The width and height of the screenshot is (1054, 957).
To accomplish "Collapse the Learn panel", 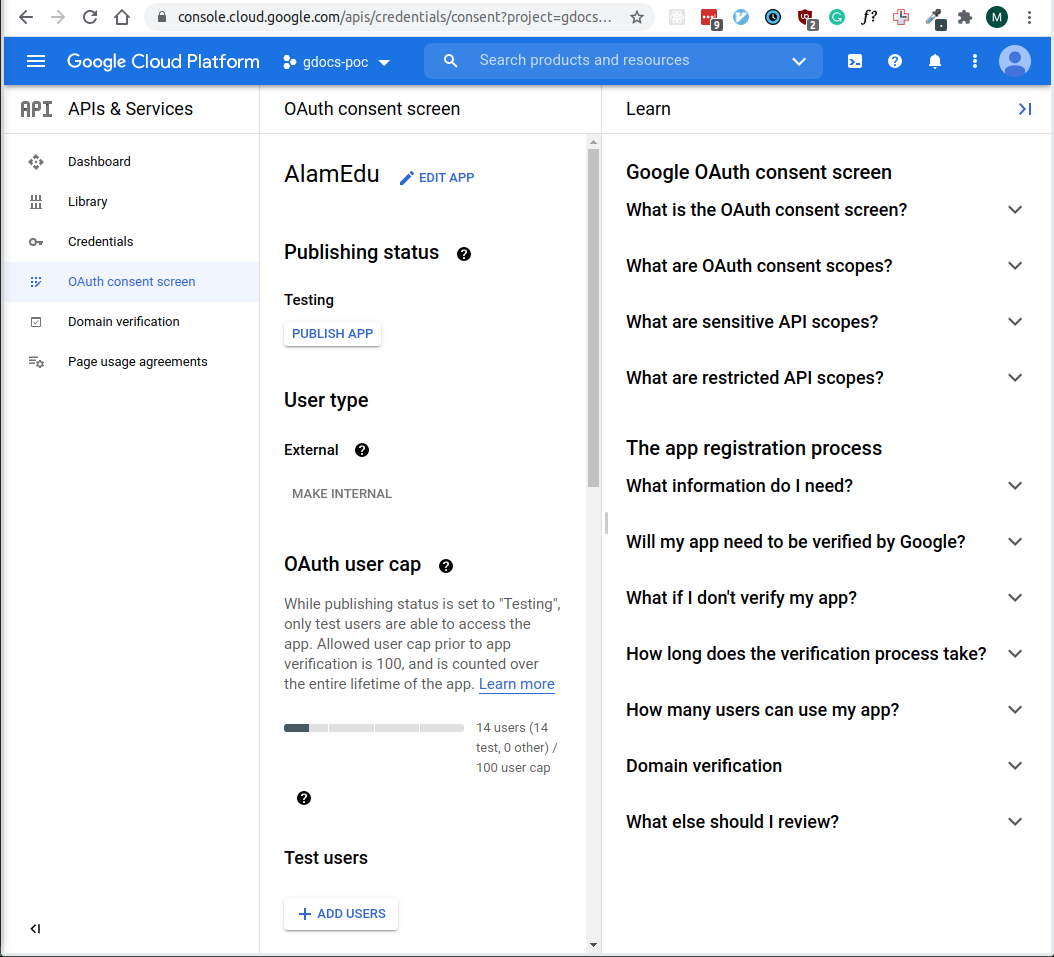I will point(1025,109).
